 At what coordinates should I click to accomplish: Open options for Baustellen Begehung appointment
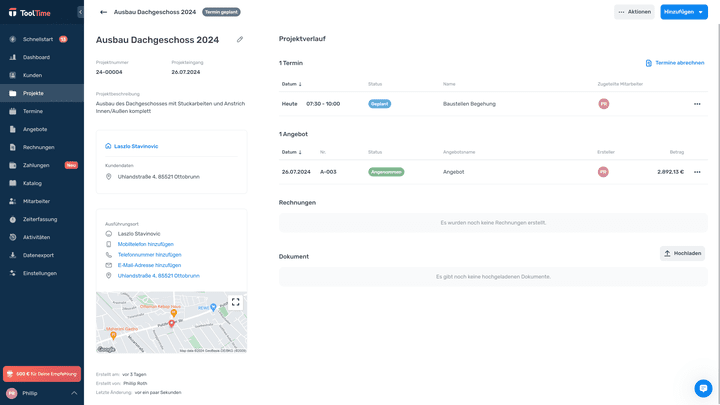697,104
